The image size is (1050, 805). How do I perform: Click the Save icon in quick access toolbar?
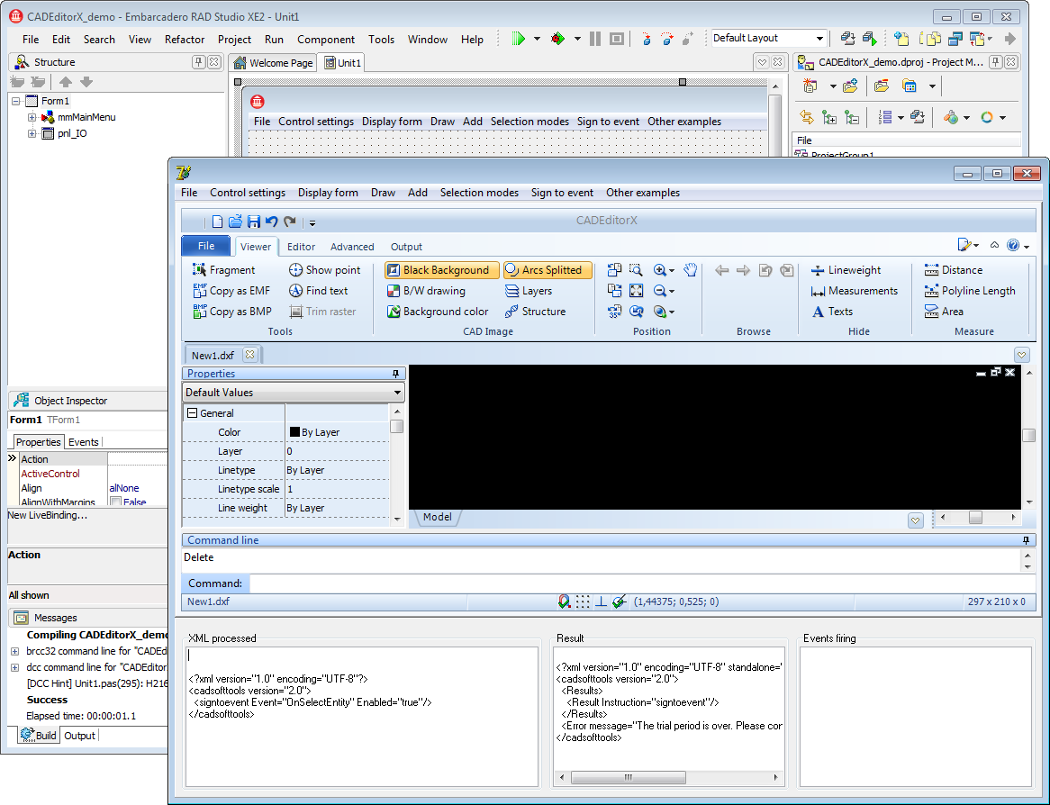(x=254, y=221)
